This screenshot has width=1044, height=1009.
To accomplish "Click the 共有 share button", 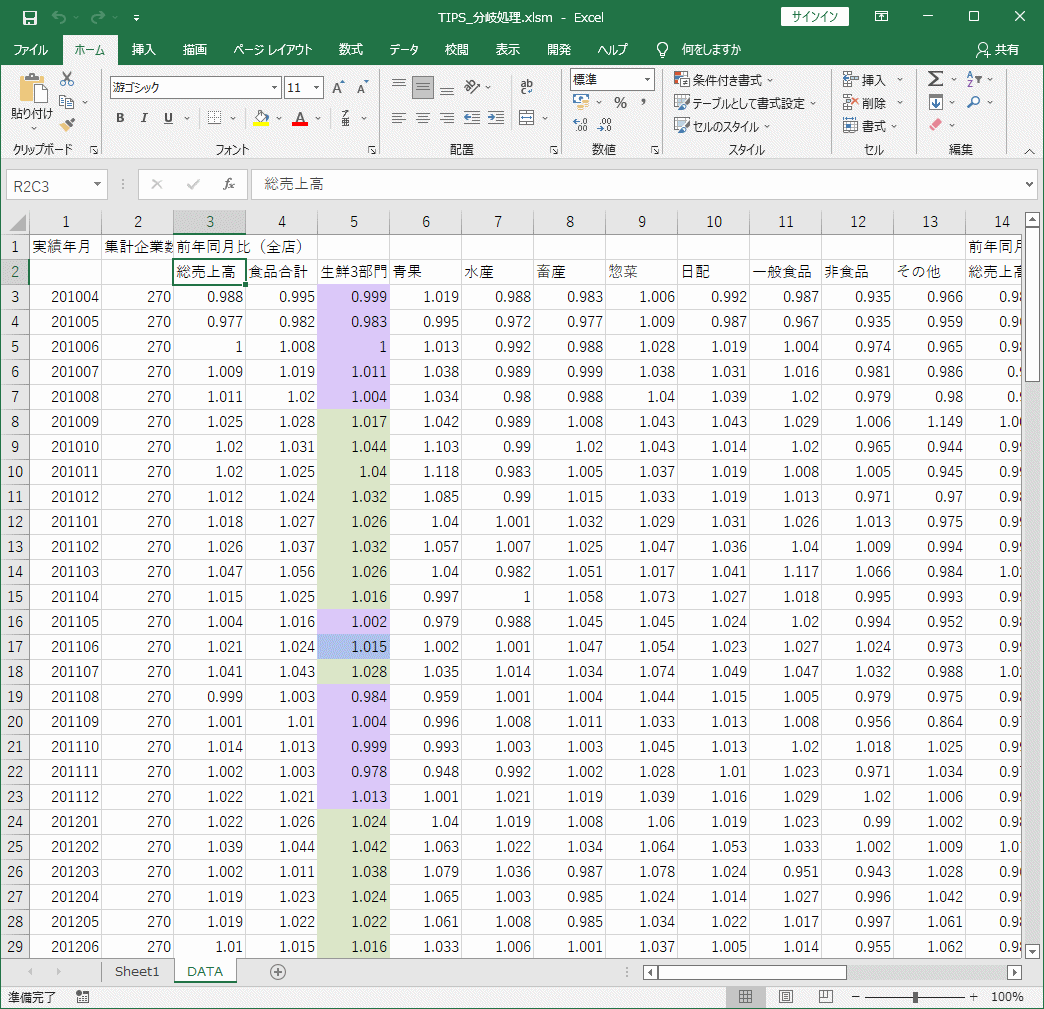I will point(997,50).
